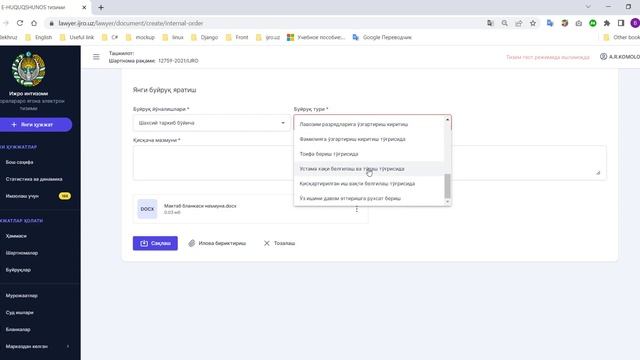
Task: Open Бош саҳифа in sidebar
Action: point(20,162)
